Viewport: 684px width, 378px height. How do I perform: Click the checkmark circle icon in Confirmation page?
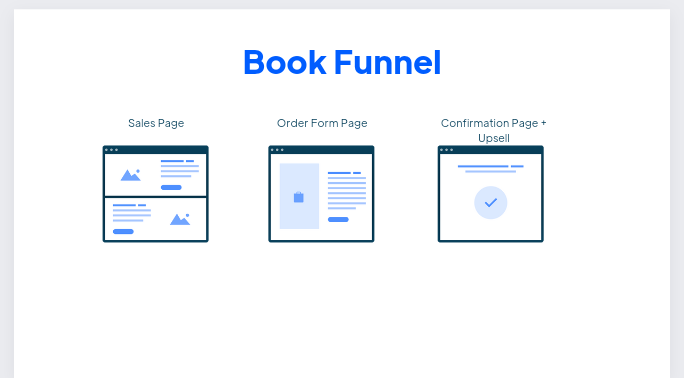[491, 203]
